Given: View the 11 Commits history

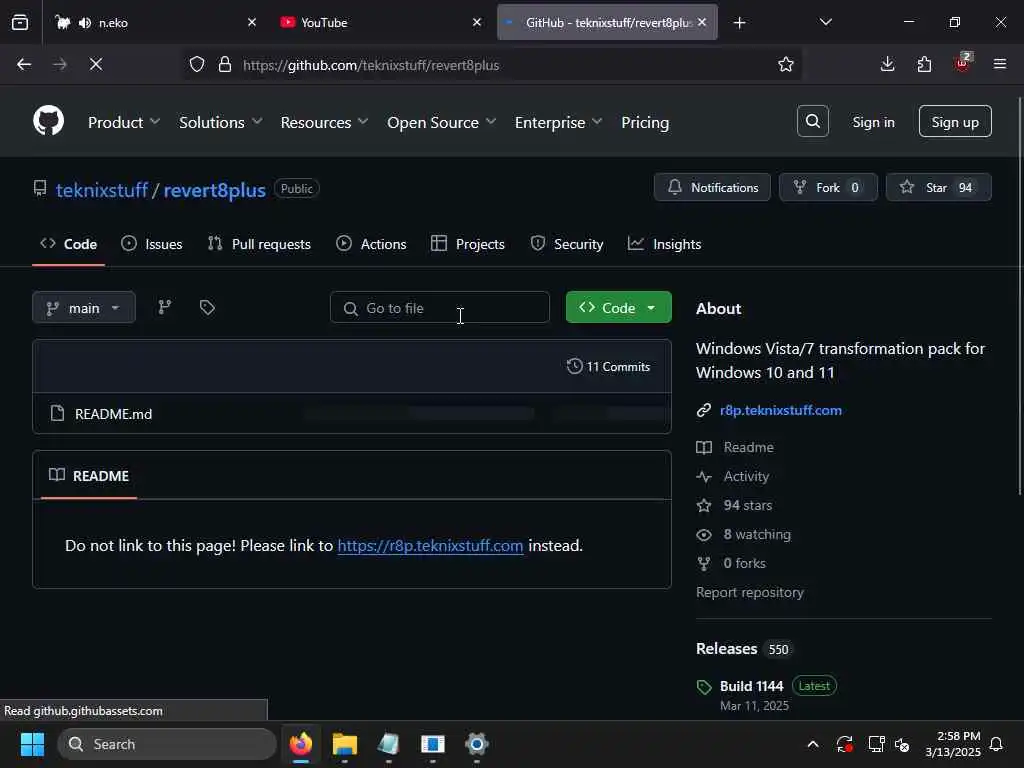Looking at the screenshot, I should pos(609,366).
